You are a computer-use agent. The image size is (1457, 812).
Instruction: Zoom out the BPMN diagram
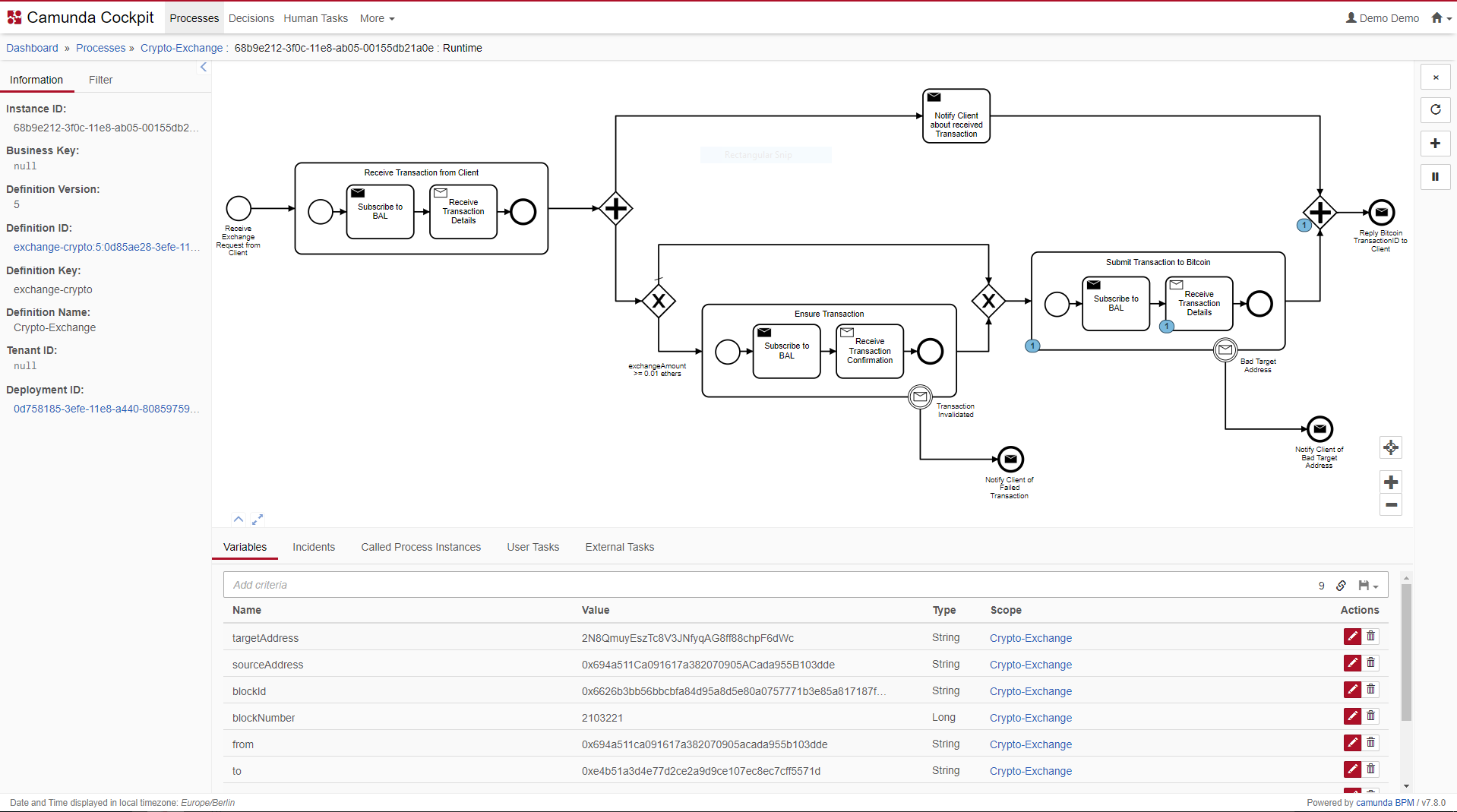coord(1391,504)
